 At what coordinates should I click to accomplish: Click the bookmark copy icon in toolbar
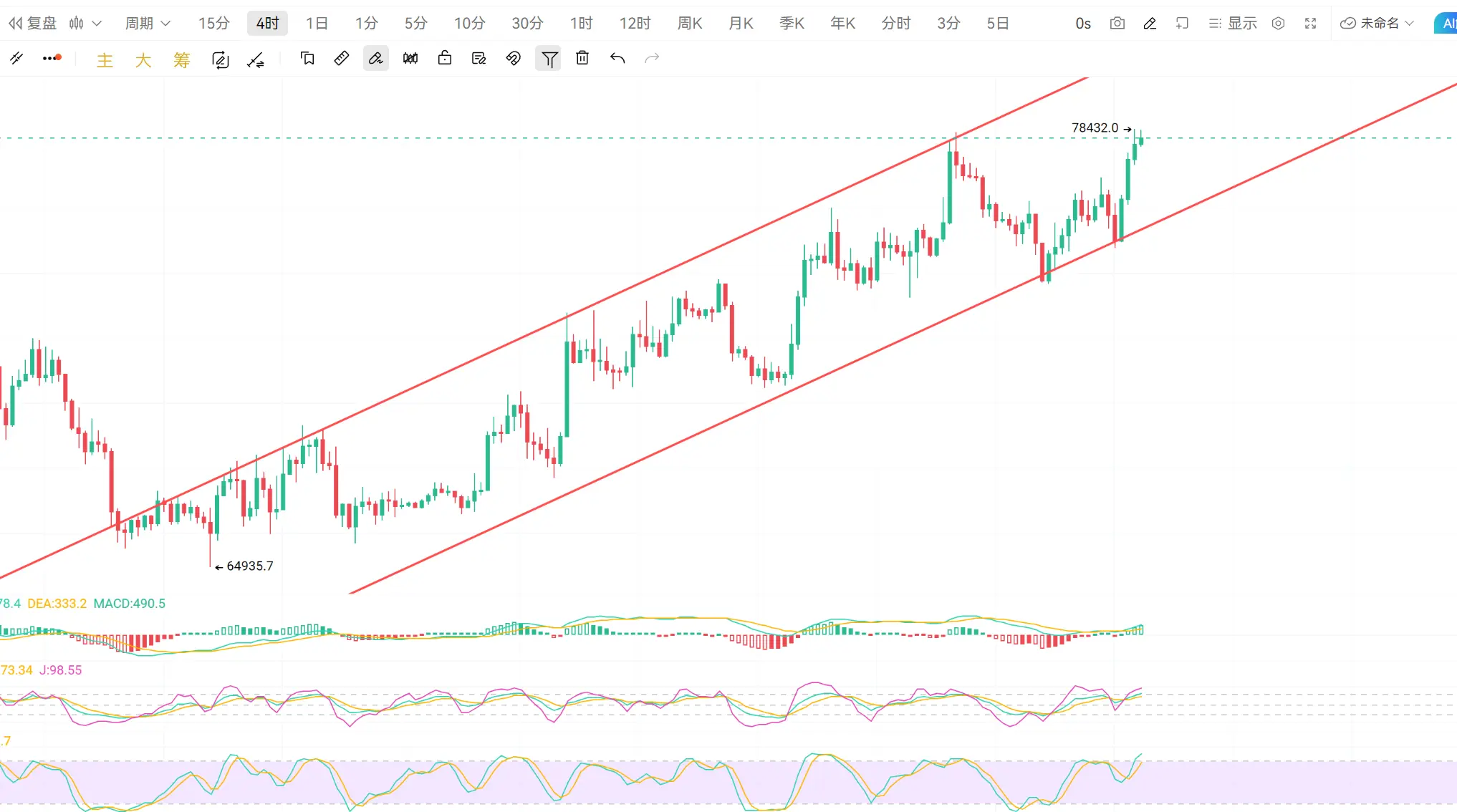[x=307, y=59]
